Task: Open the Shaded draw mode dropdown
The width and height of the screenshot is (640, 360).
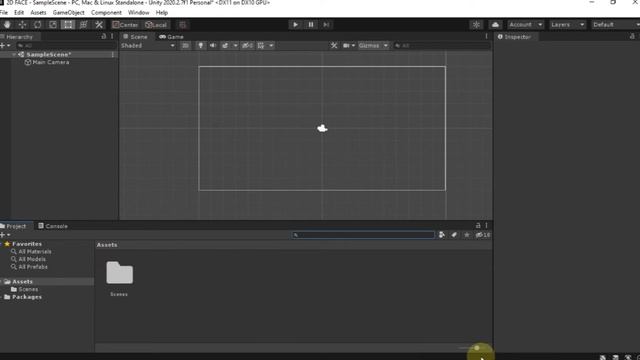Action: pyautogui.click(x=148, y=46)
